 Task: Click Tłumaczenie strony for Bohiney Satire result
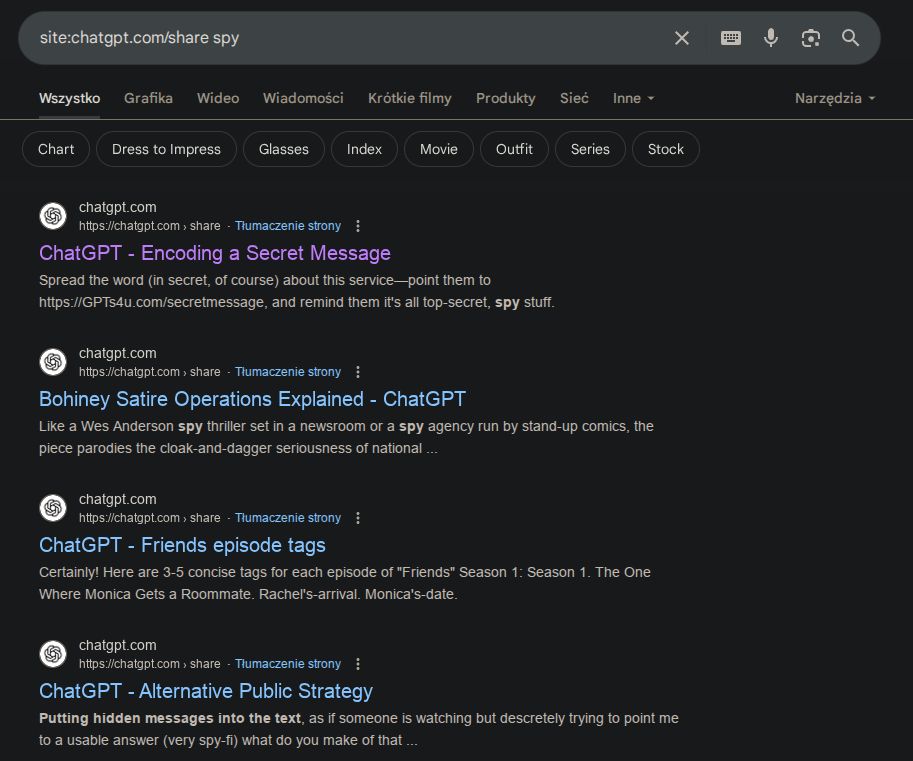pos(288,372)
